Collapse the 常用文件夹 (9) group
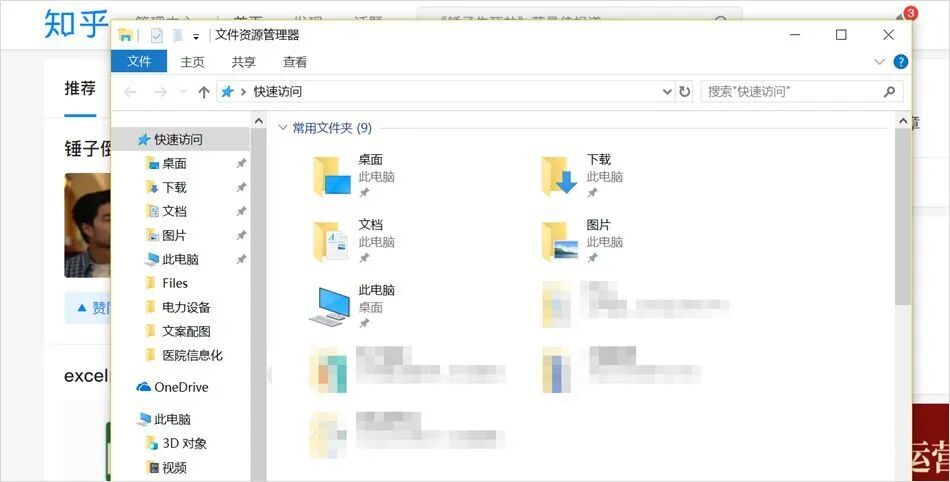This screenshot has width=950, height=482. point(283,128)
